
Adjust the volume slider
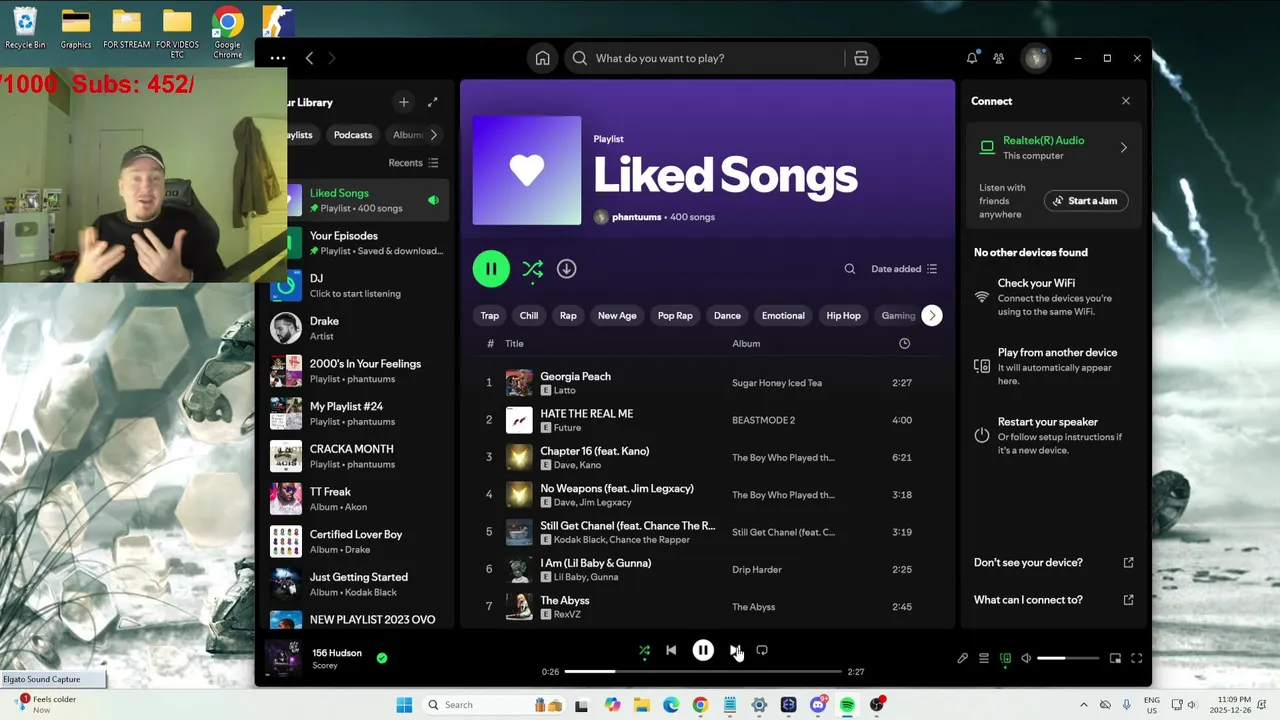(1068, 658)
